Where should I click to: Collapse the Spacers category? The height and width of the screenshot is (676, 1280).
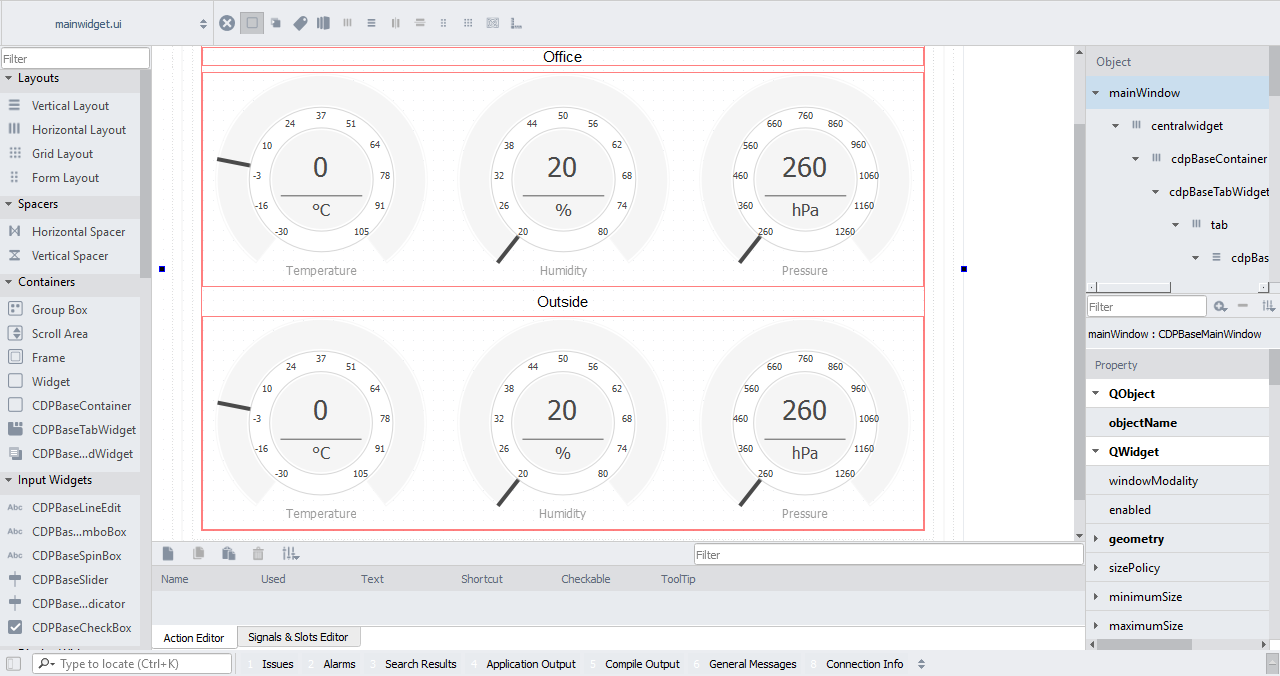(x=8, y=204)
